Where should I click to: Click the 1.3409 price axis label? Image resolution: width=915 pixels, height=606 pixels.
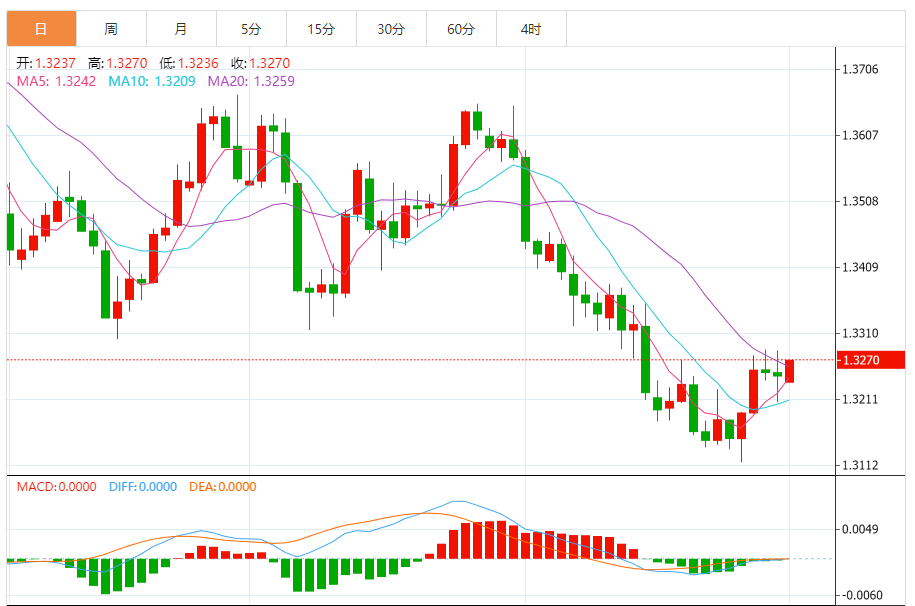pyautogui.click(x=860, y=267)
